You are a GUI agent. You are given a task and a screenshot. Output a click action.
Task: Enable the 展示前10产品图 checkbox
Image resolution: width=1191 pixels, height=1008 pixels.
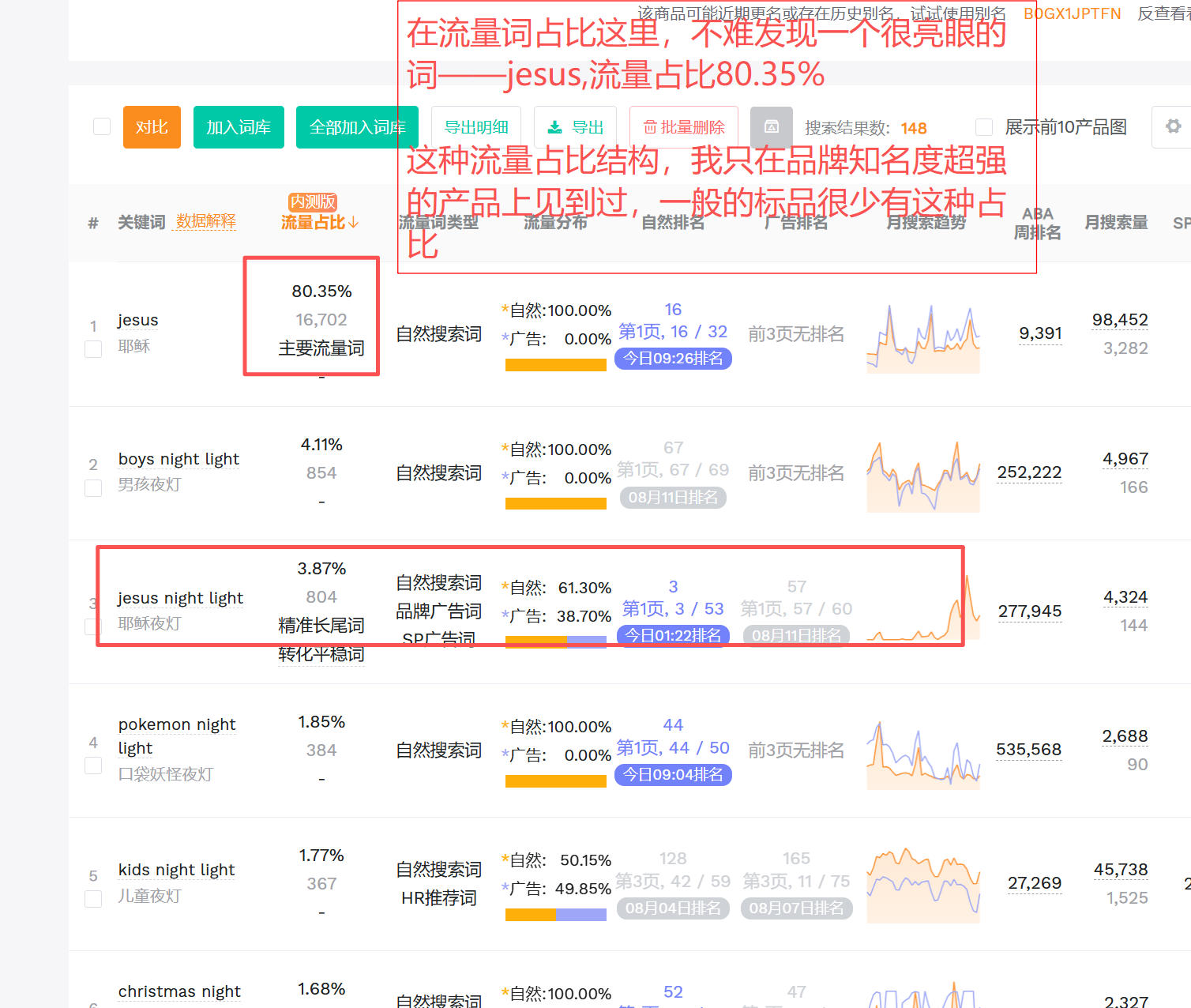[x=984, y=127]
